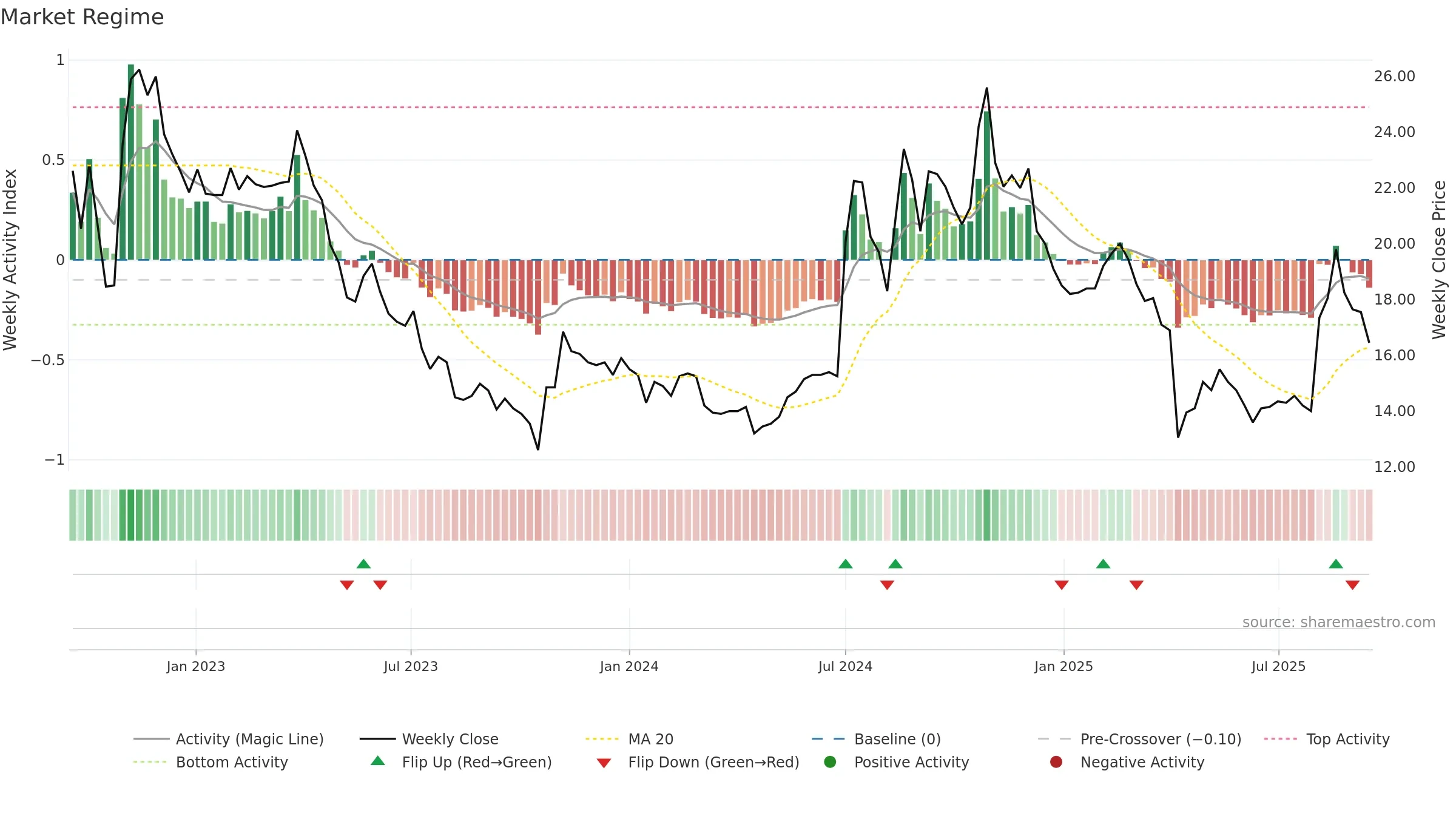Click the Weekly Activity Index axis title
1456x819 pixels.
10,260
